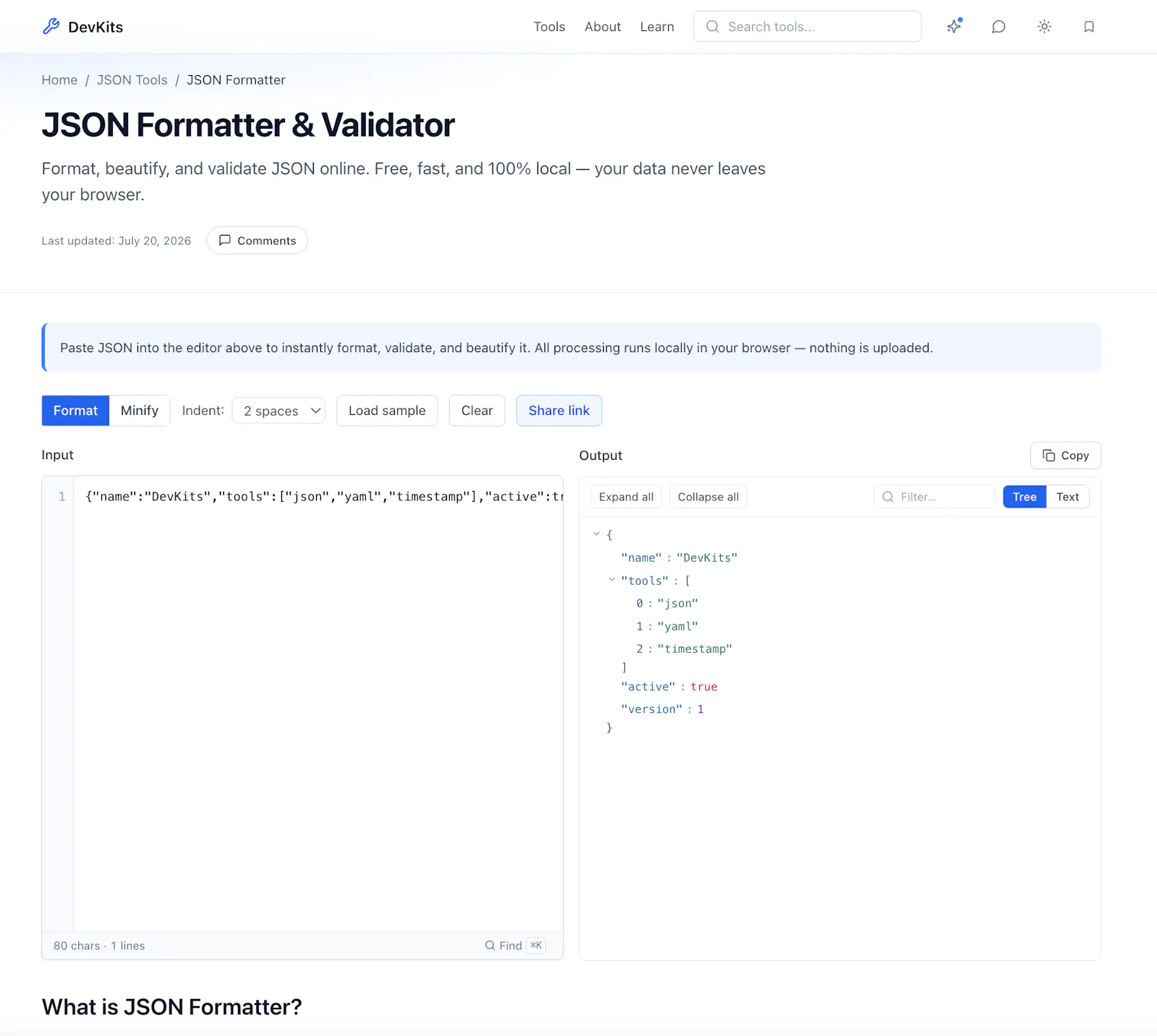The image size is (1157, 1036).
Task: Click Collapse all in output
Action: click(x=709, y=497)
